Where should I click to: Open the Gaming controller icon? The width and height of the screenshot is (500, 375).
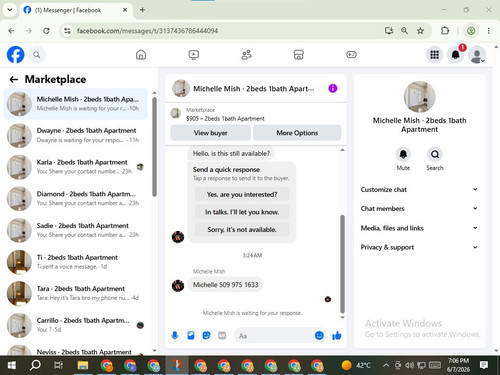point(351,55)
